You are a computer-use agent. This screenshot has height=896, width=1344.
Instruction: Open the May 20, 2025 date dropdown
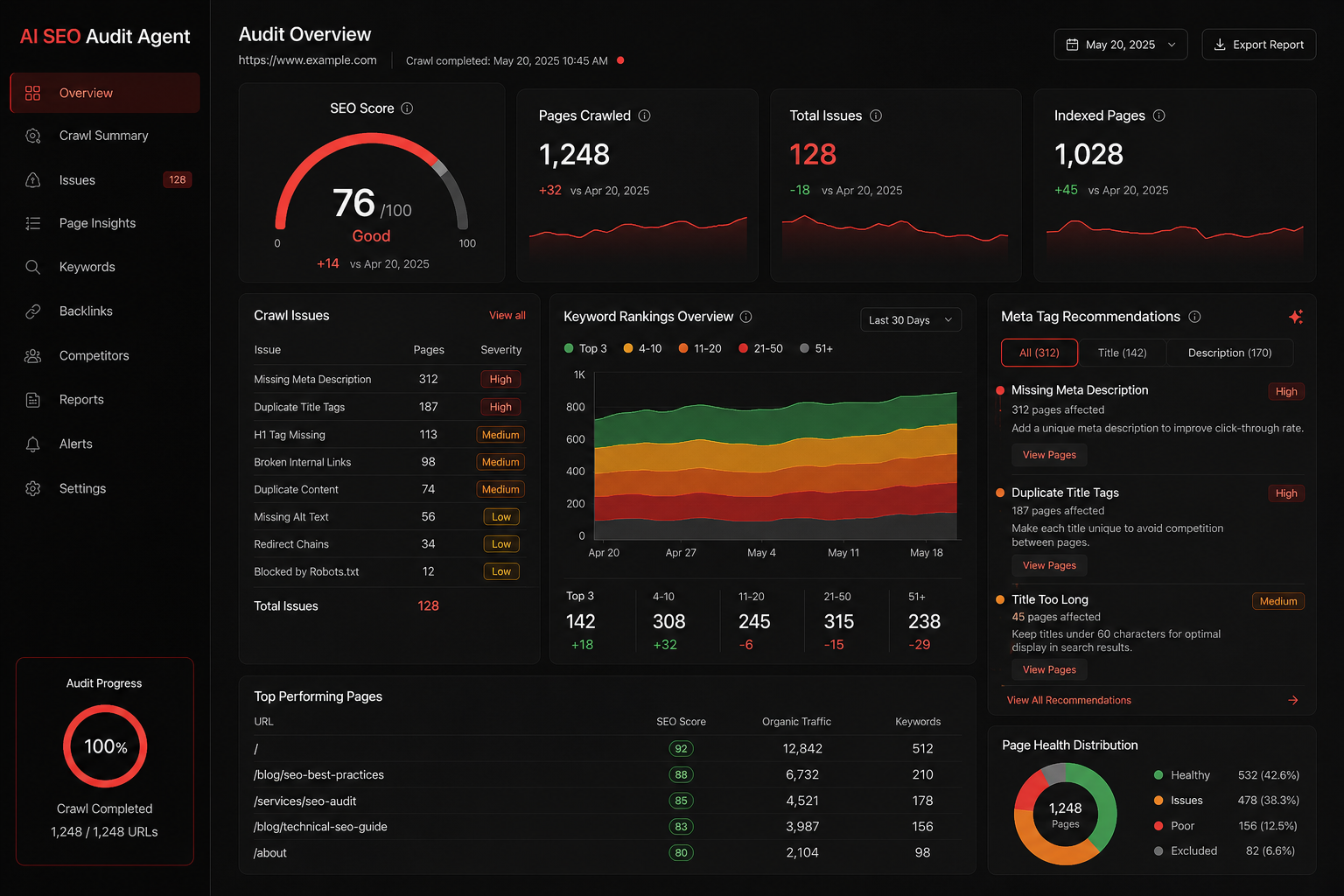tap(1121, 45)
